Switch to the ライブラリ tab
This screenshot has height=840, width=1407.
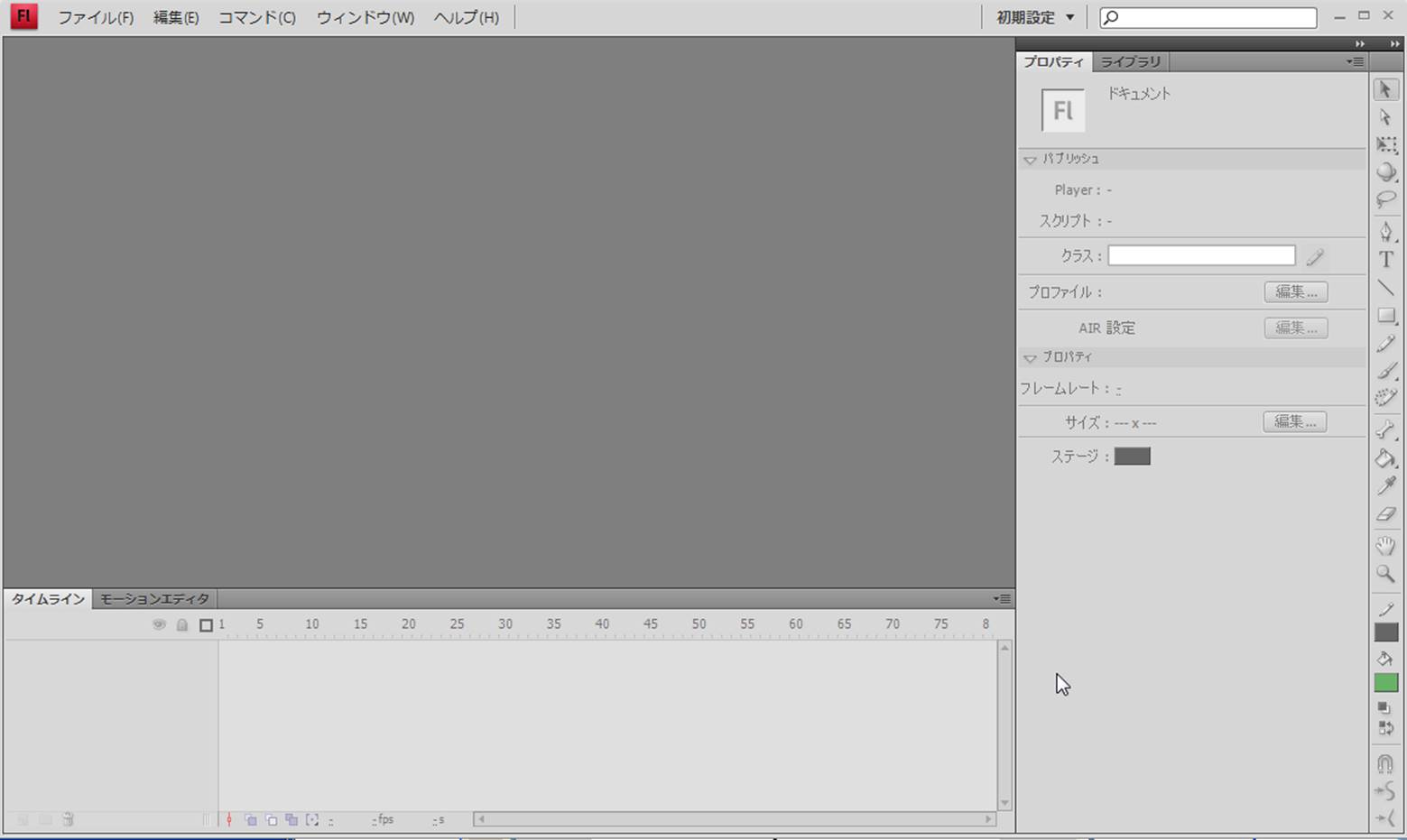(x=1130, y=61)
